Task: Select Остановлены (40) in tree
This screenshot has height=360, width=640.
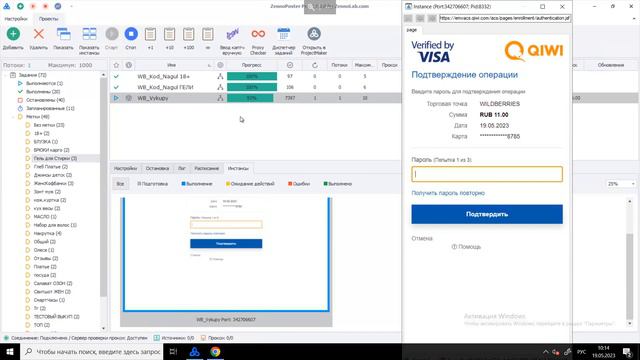Action: point(45,100)
